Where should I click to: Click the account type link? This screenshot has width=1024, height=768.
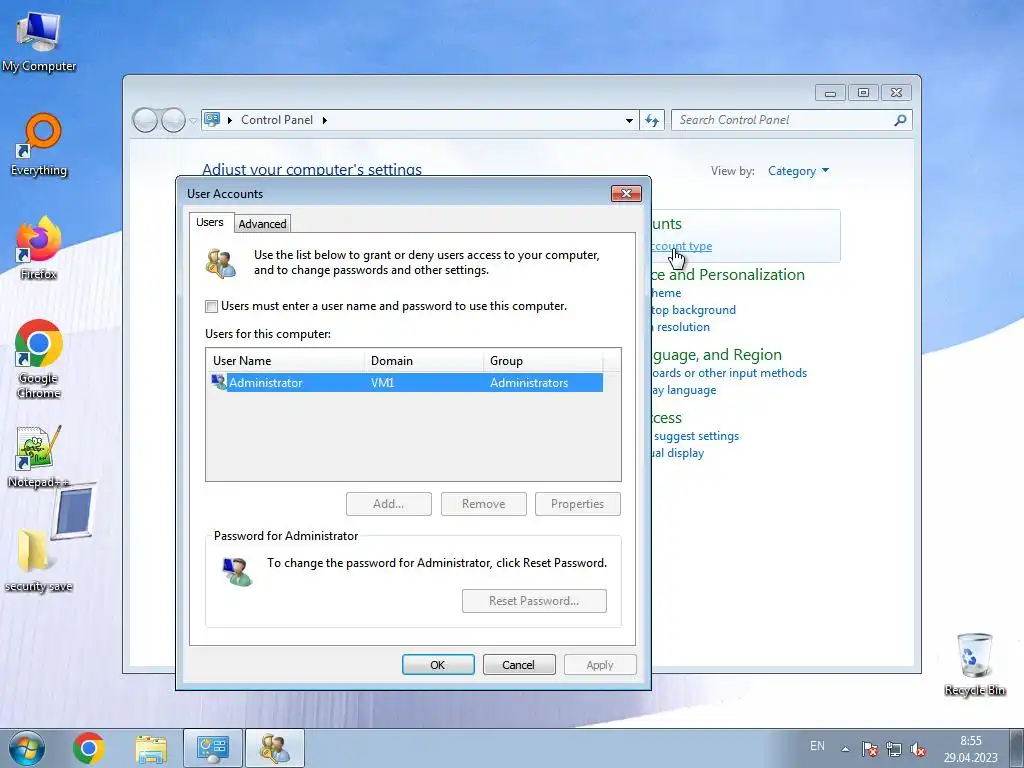(x=682, y=246)
